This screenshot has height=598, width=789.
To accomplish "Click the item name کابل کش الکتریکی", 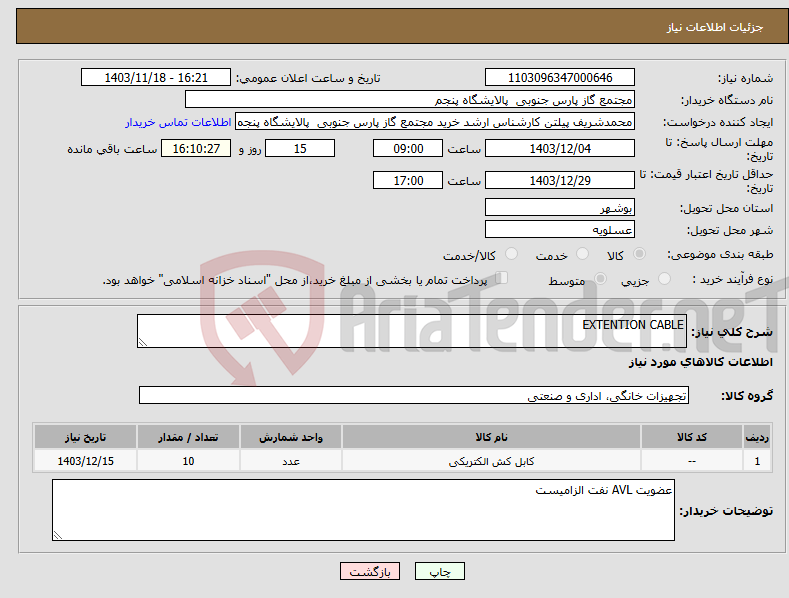I will 491,461.
